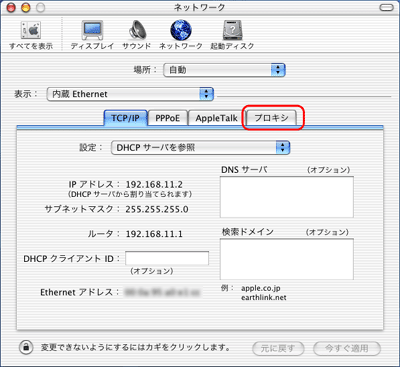Image resolution: width=400 pixels, height=367 pixels.
Task: Click the padlock icon to prevent changes
Action: [26, 347]
